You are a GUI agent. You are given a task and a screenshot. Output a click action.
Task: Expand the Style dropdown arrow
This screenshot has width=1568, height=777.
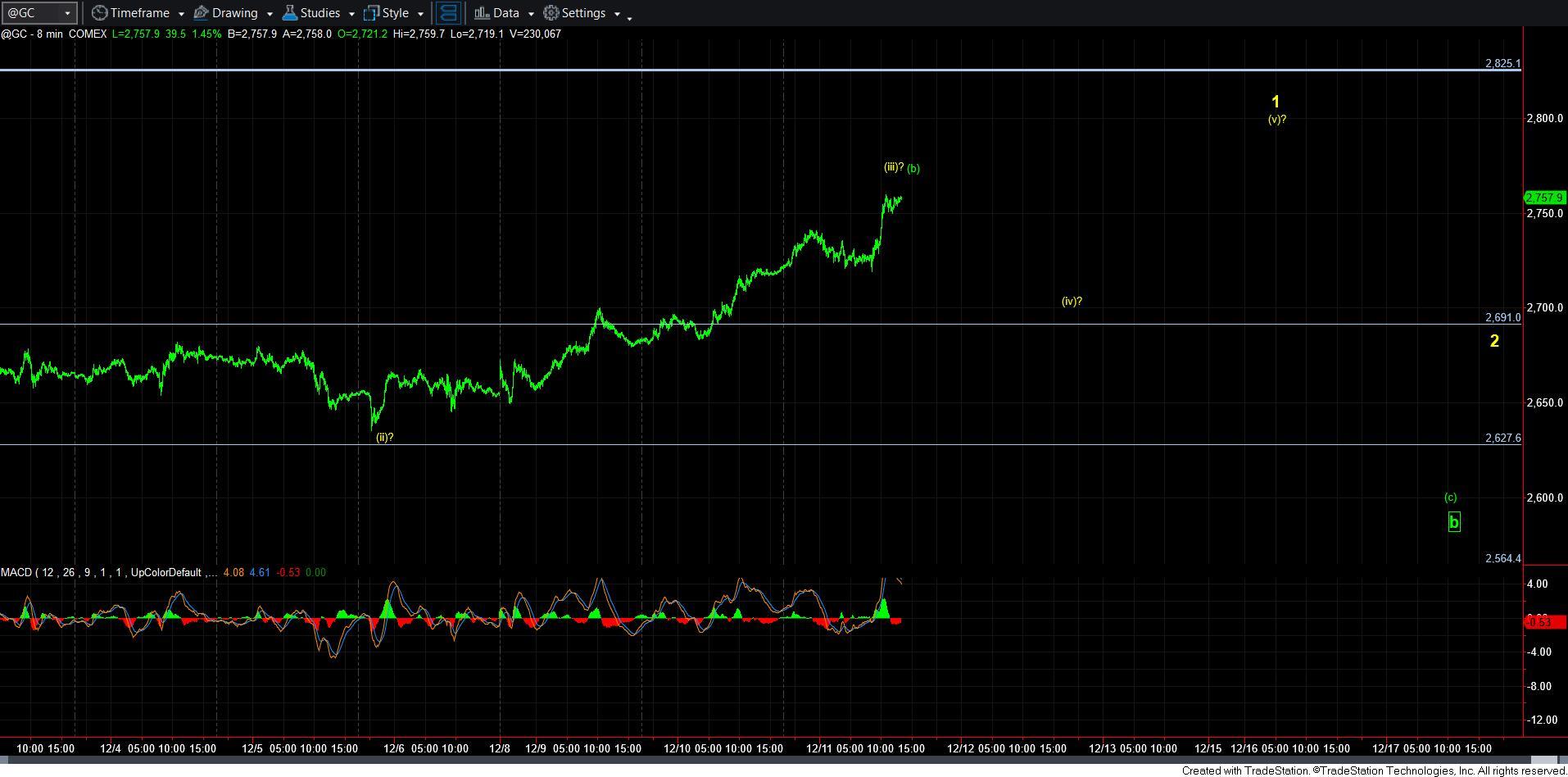[x=420, y=14]
